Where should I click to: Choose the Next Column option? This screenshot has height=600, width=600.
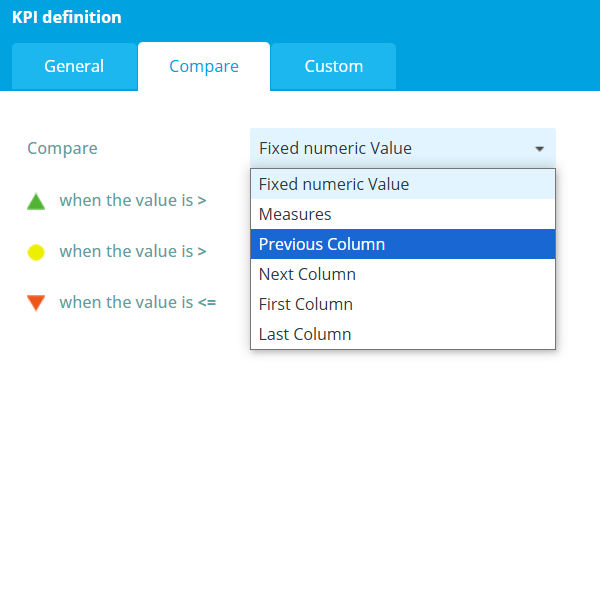pos(403,274)
